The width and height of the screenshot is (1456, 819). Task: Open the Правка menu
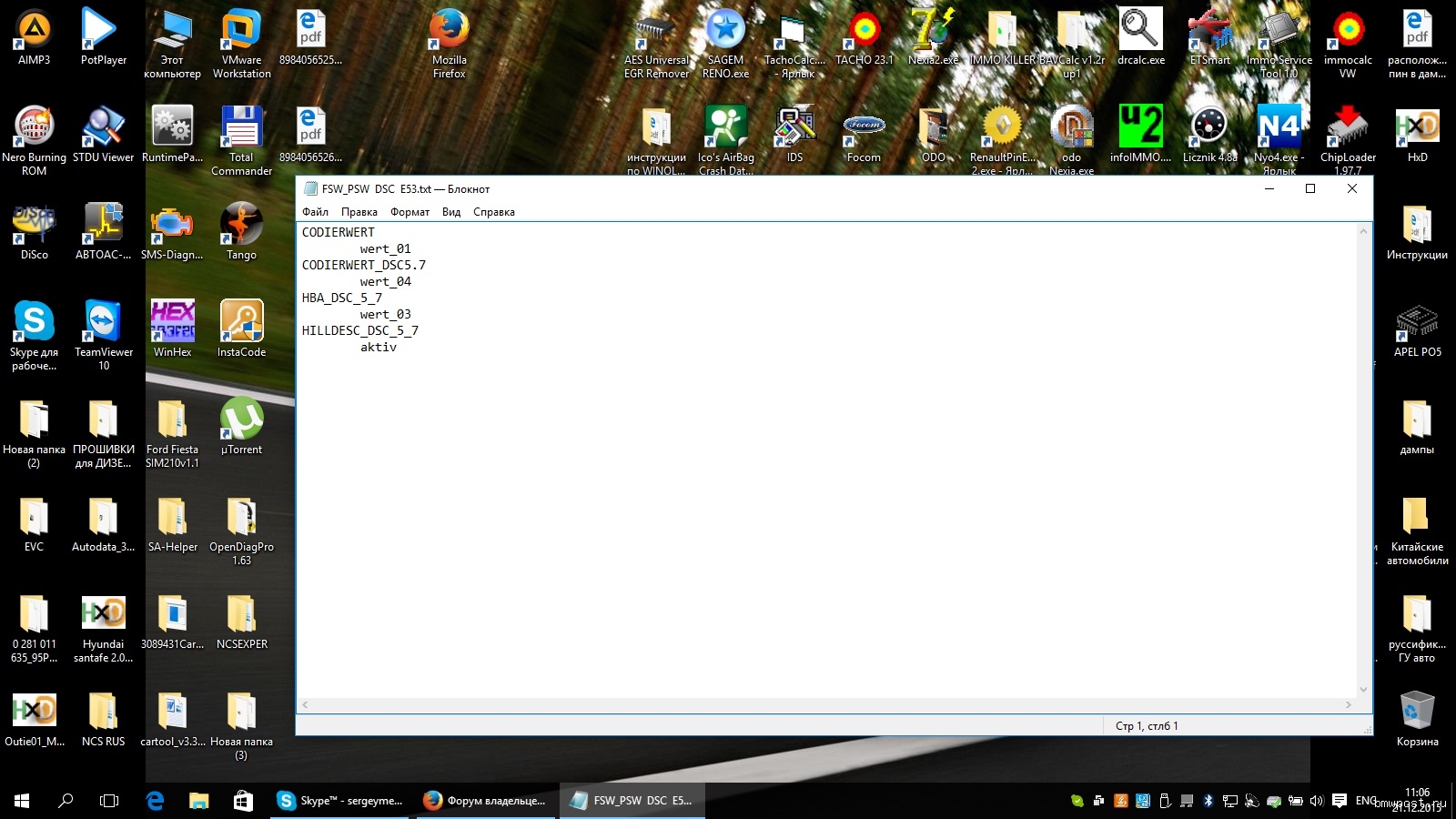point(359,212)
